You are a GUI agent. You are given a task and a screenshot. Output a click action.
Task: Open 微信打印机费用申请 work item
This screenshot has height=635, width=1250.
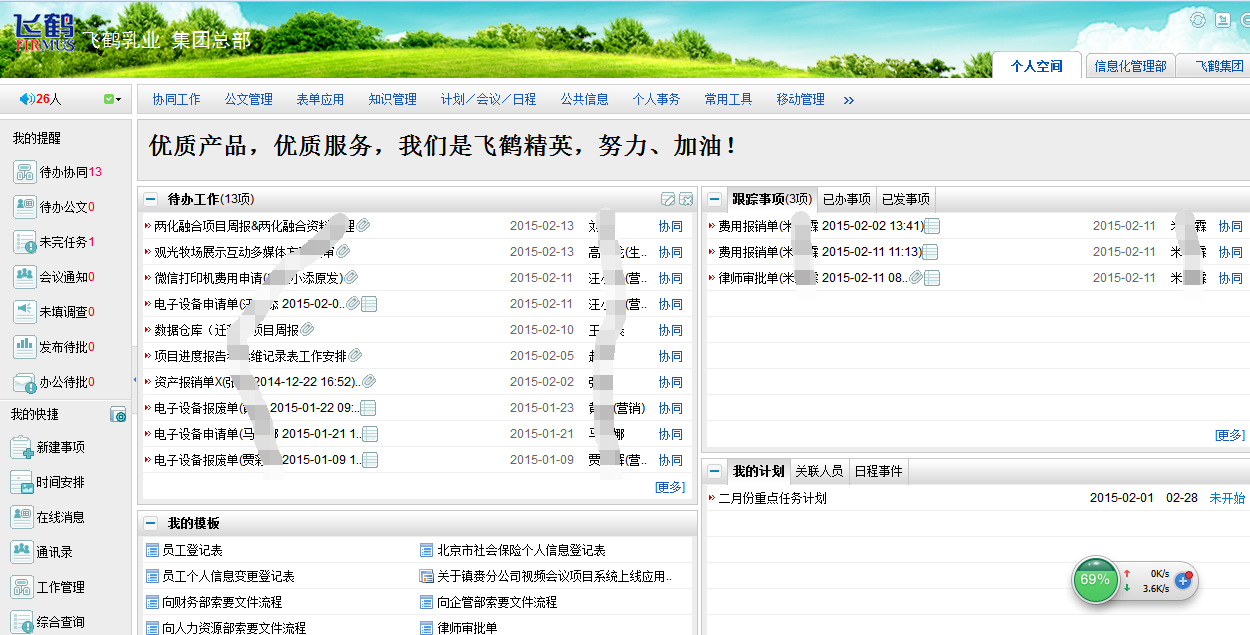[248, 278]
